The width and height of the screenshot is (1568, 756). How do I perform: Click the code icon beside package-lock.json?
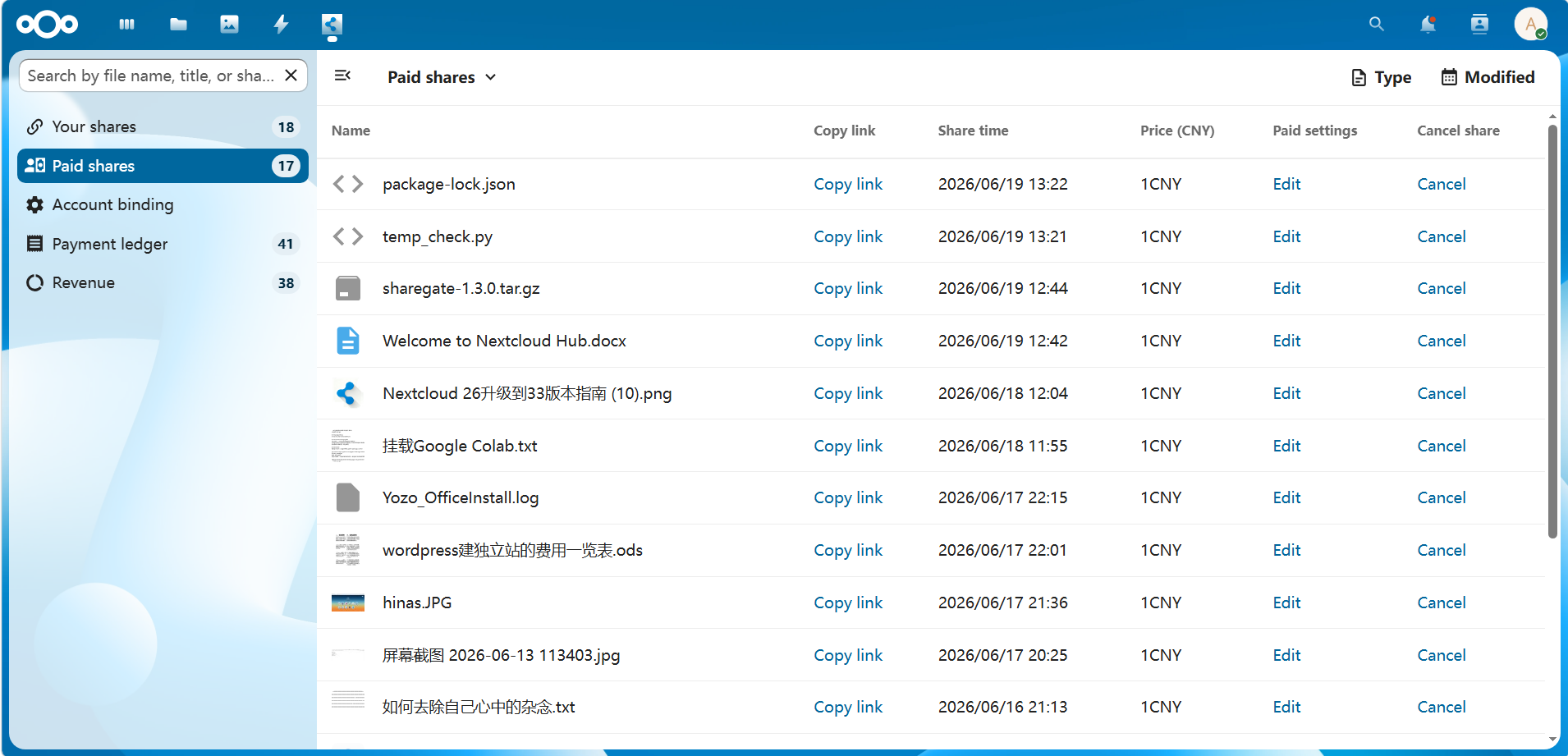tap(348, 184)
